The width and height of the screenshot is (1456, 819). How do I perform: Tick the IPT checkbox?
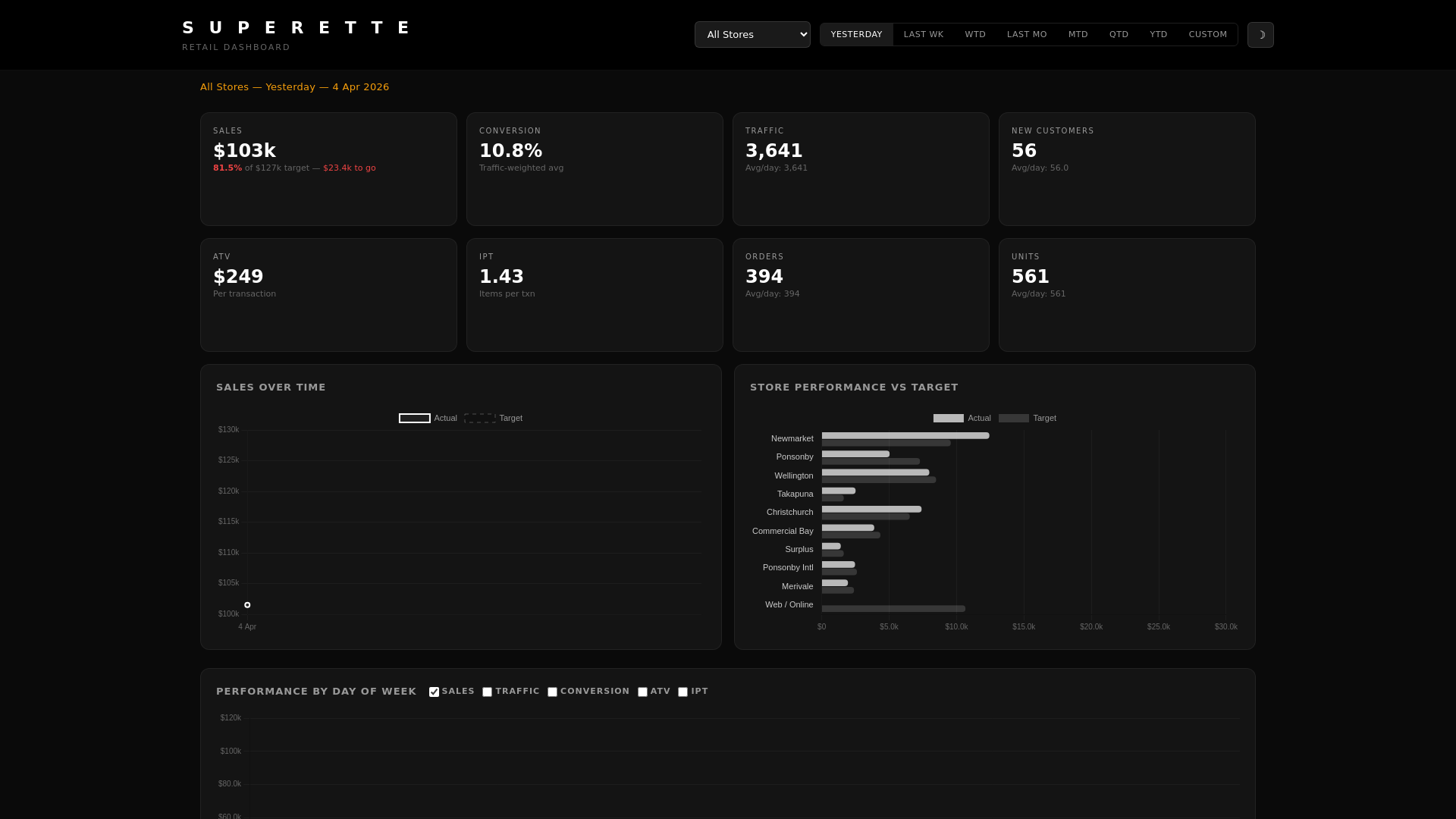[682, 692]
